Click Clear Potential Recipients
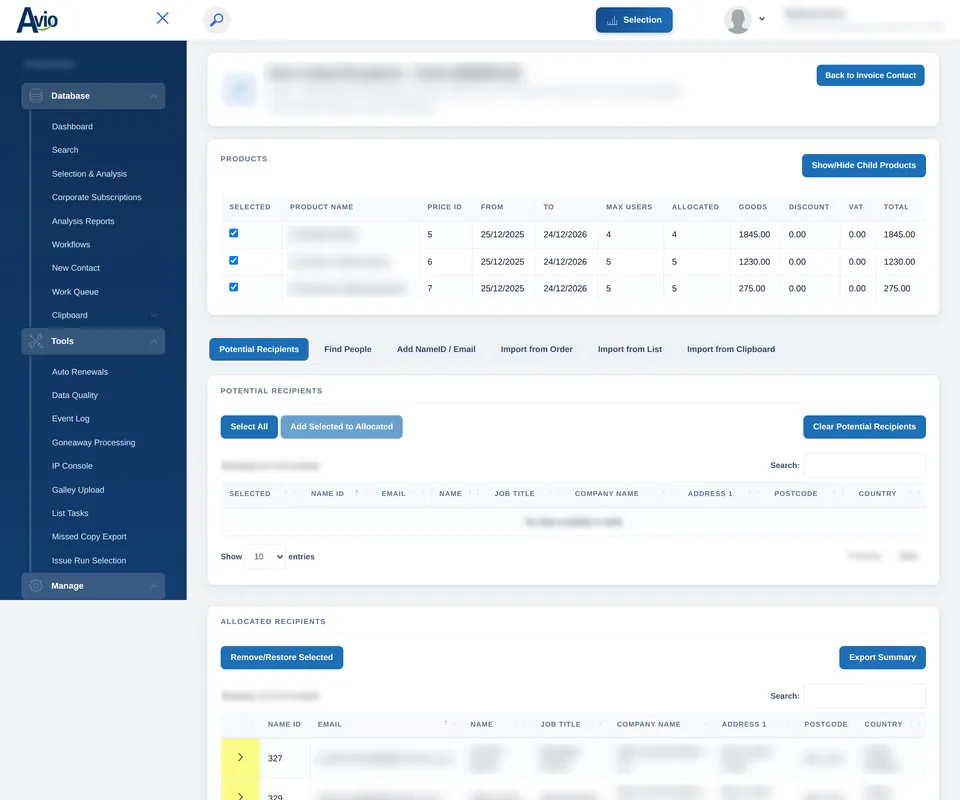The height and width of the screenshot is (800, 960). 864,427
